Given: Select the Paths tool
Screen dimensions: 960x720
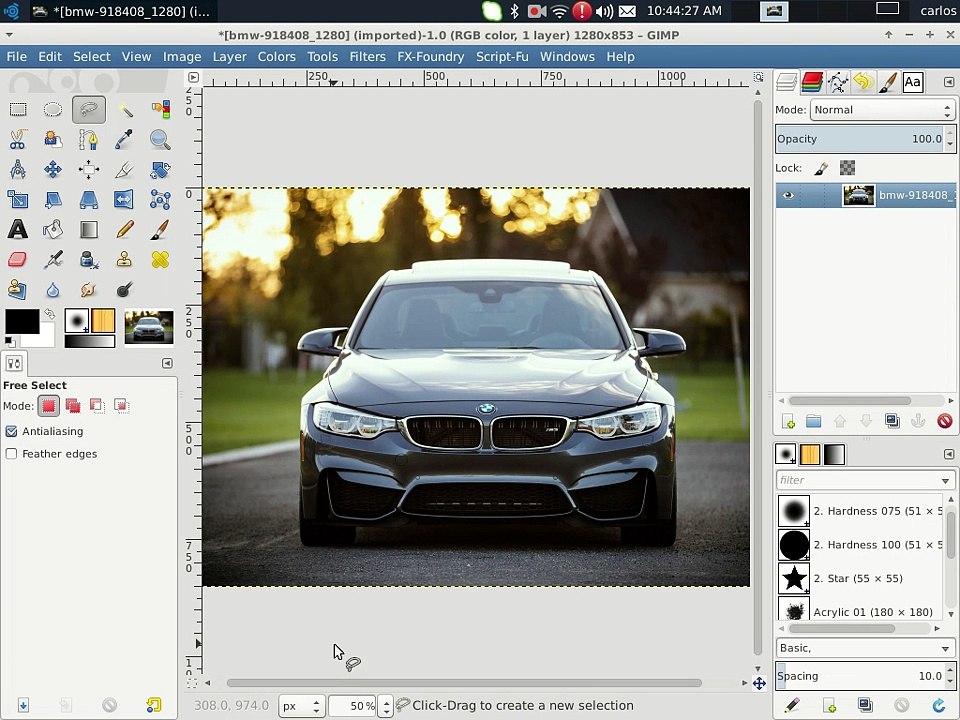Looking at the screenshot, I should (89, 140).
